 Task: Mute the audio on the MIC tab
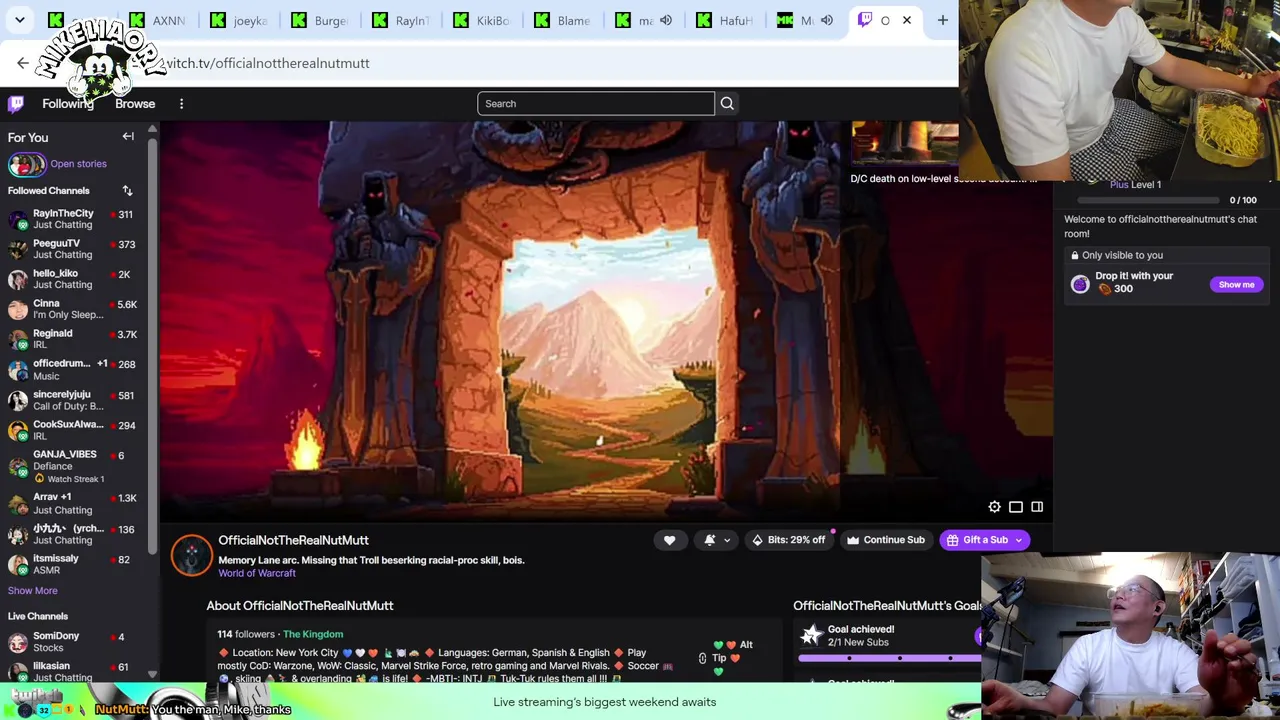(x=827, y=20)
